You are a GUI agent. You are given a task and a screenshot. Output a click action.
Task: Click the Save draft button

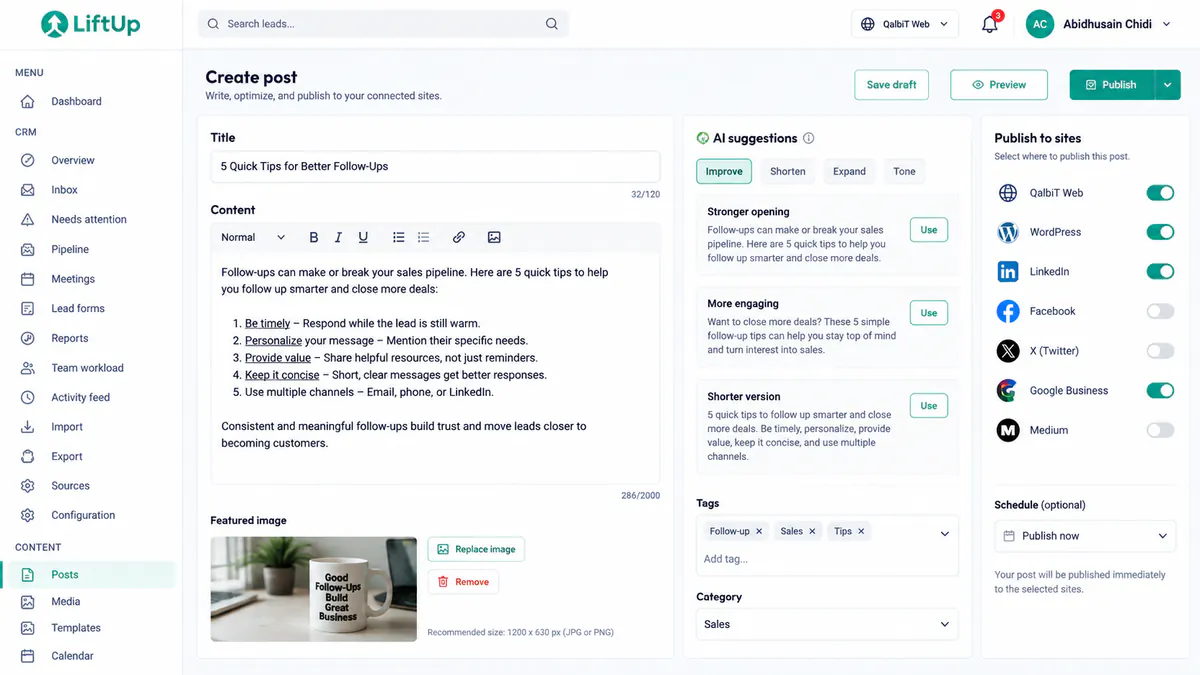coord(891,85)
